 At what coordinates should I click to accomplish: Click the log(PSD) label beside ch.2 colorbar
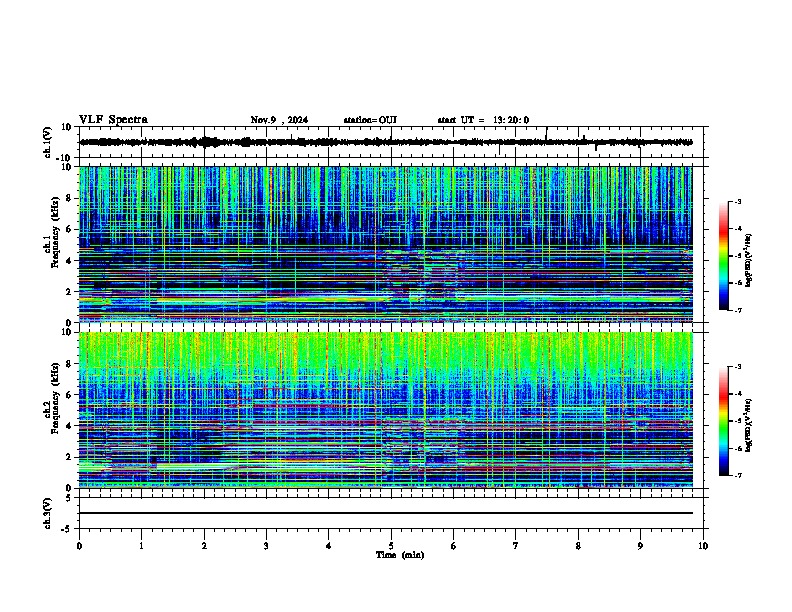(749, 425)
